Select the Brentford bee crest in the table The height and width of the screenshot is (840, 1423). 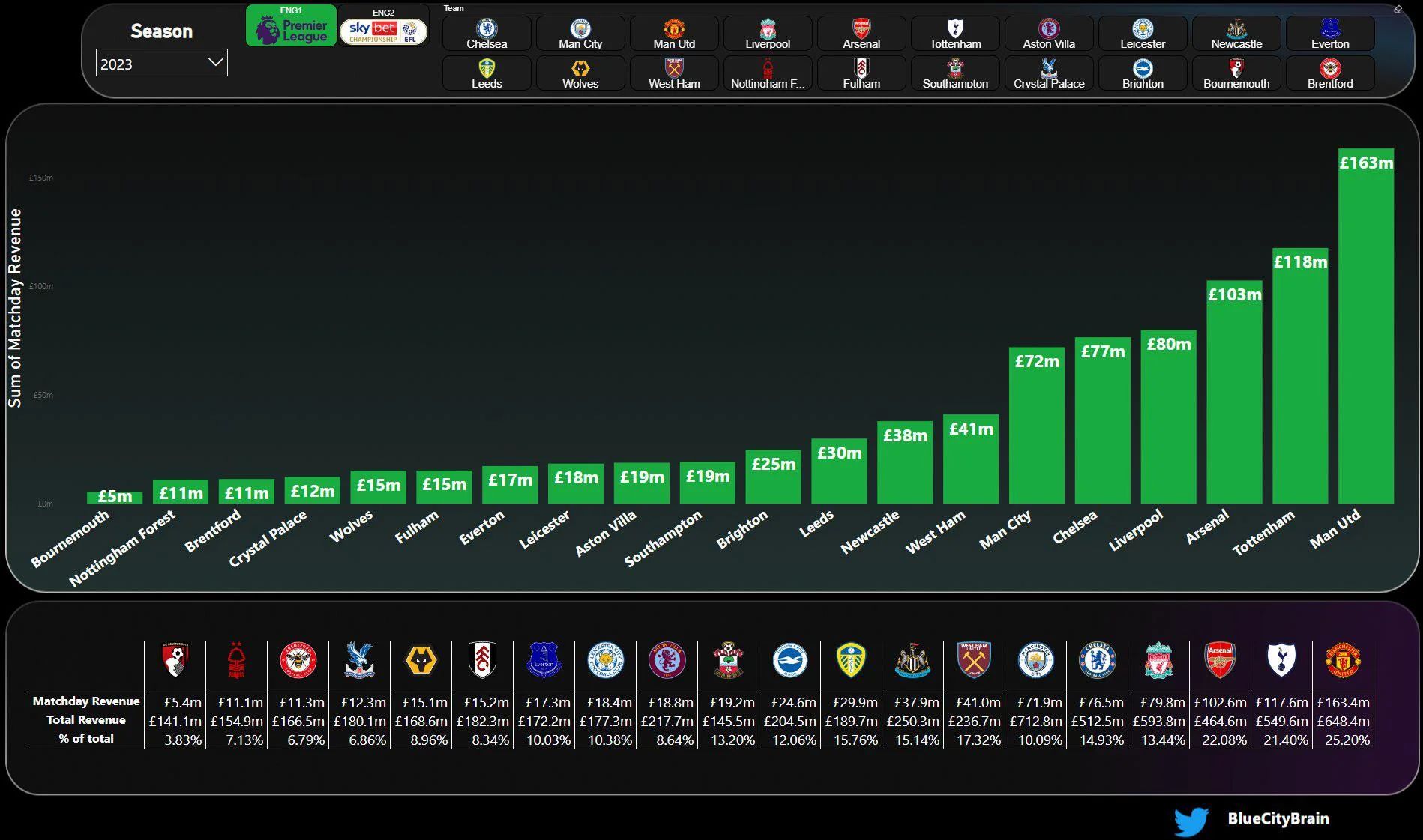click(298, 660)
